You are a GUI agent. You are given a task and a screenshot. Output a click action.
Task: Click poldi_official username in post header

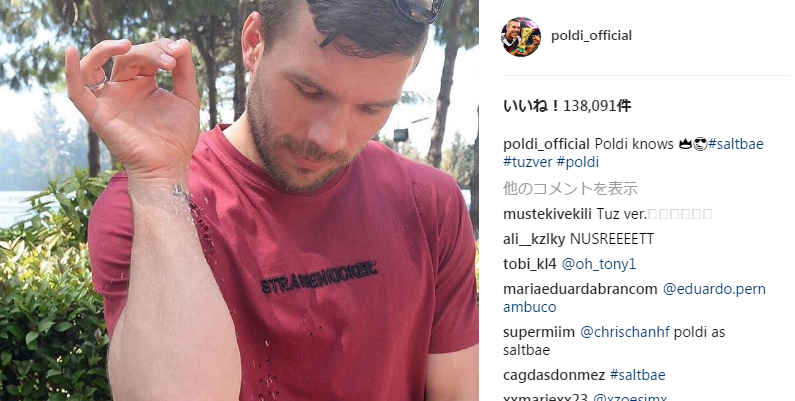click(591, 36)
